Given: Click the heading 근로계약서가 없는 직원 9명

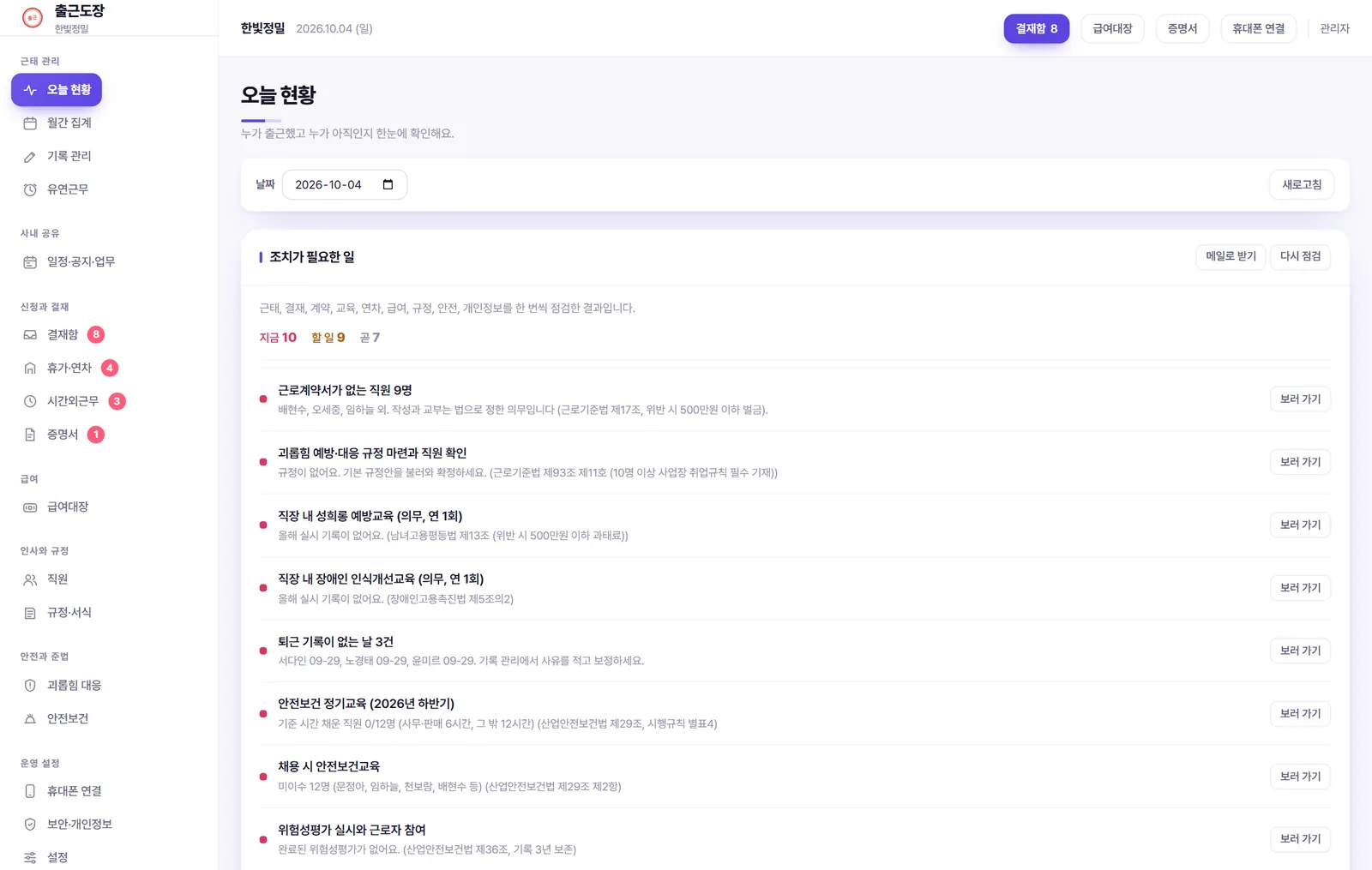Looking at the screenshot, I should pyautogui.click(x=345, y=390).
